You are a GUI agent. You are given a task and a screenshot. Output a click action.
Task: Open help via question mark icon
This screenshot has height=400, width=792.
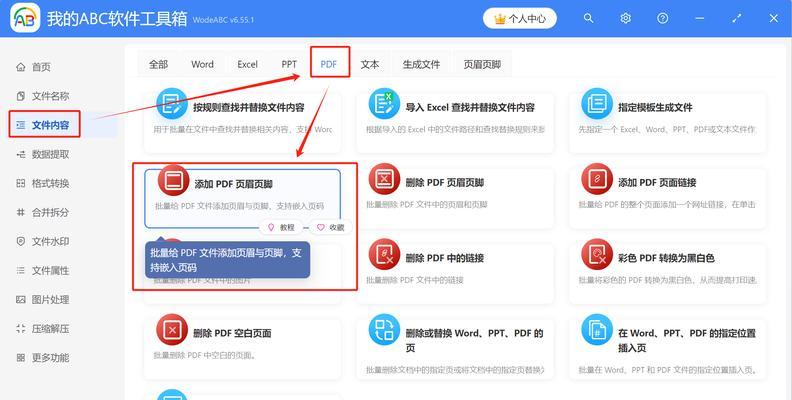coord(663,18)
